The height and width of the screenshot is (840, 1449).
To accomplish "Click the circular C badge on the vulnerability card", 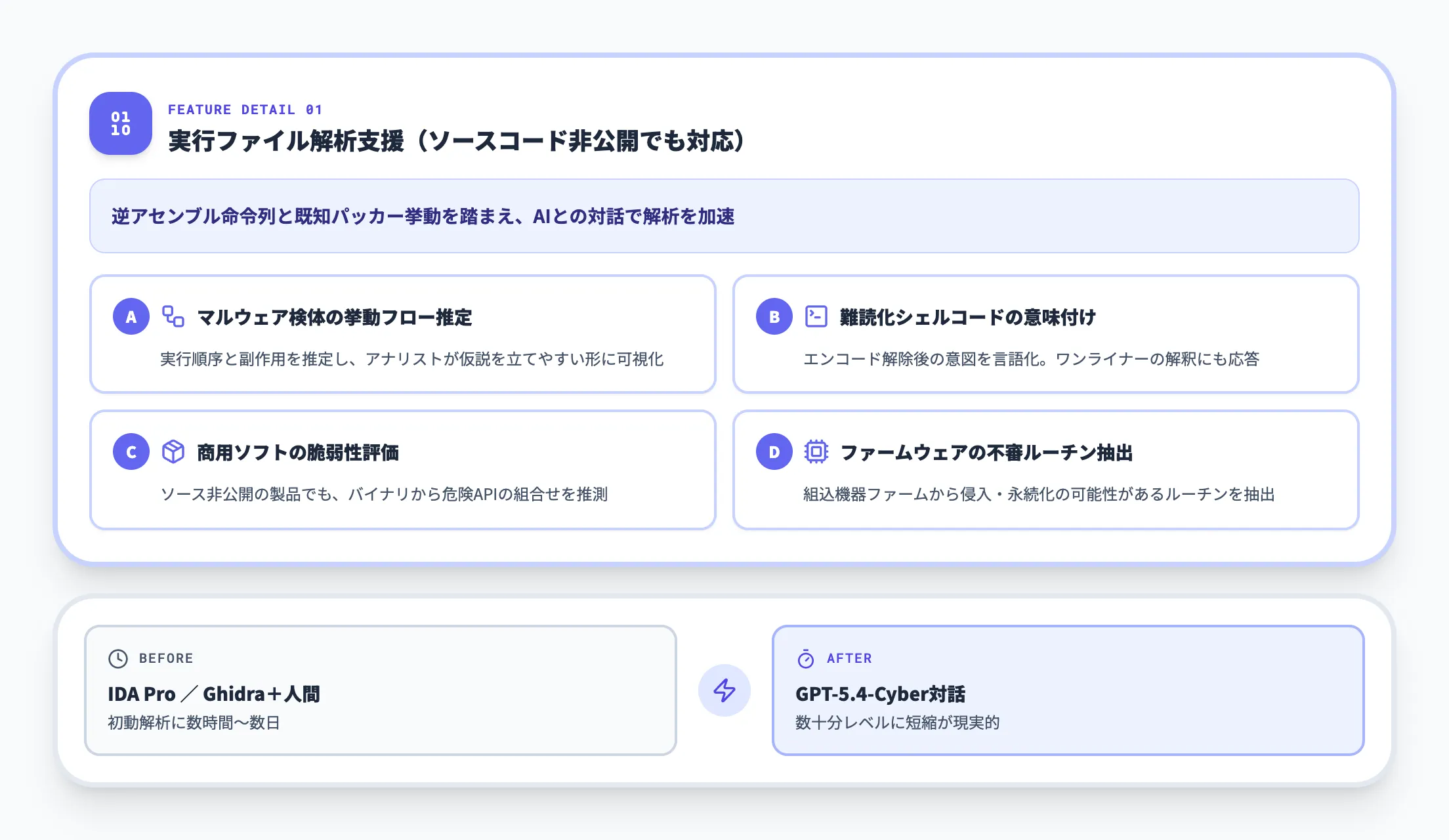I will (131, 452).
